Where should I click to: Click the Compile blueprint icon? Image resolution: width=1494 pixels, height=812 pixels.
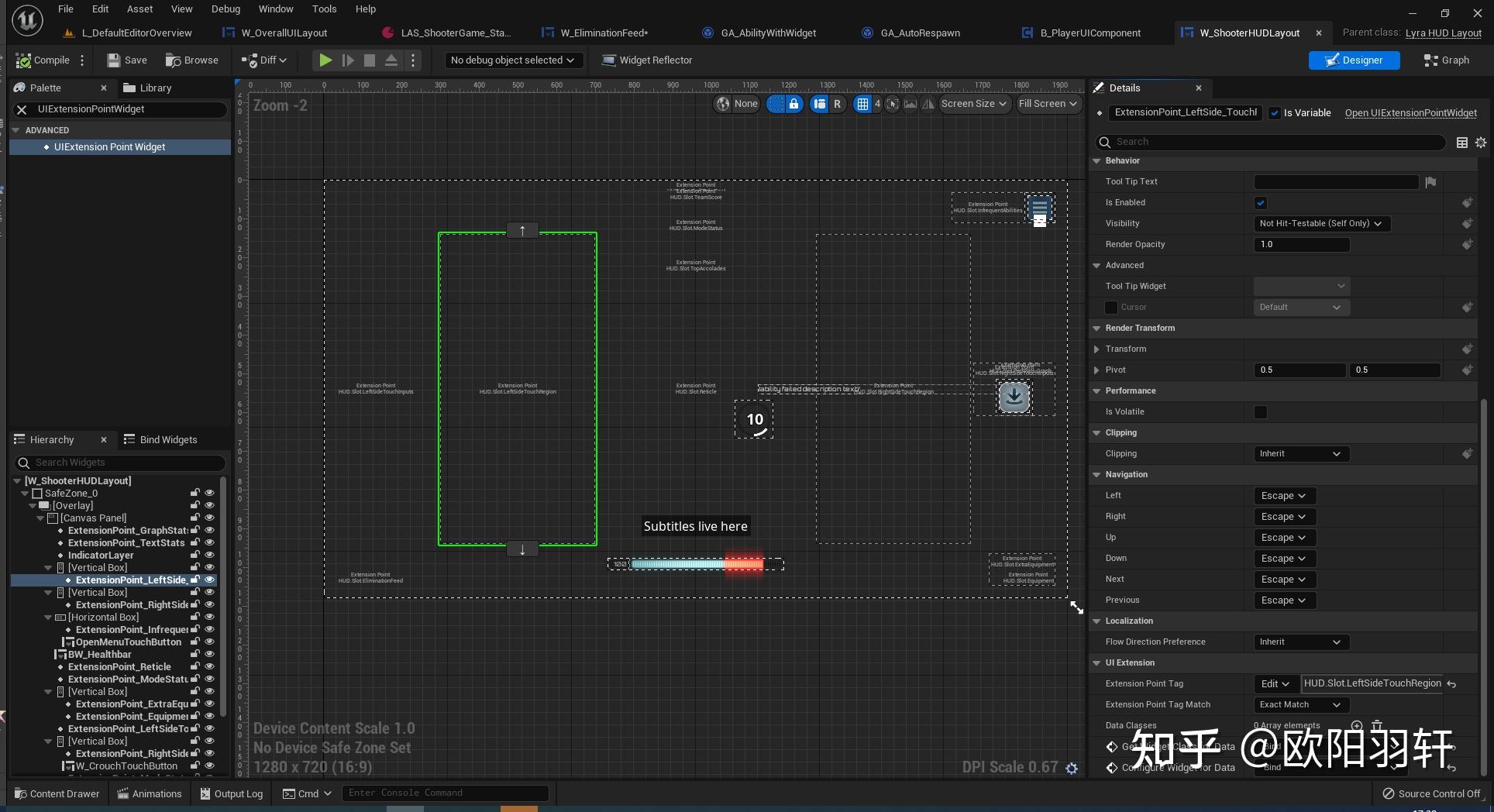click(24, 60)
